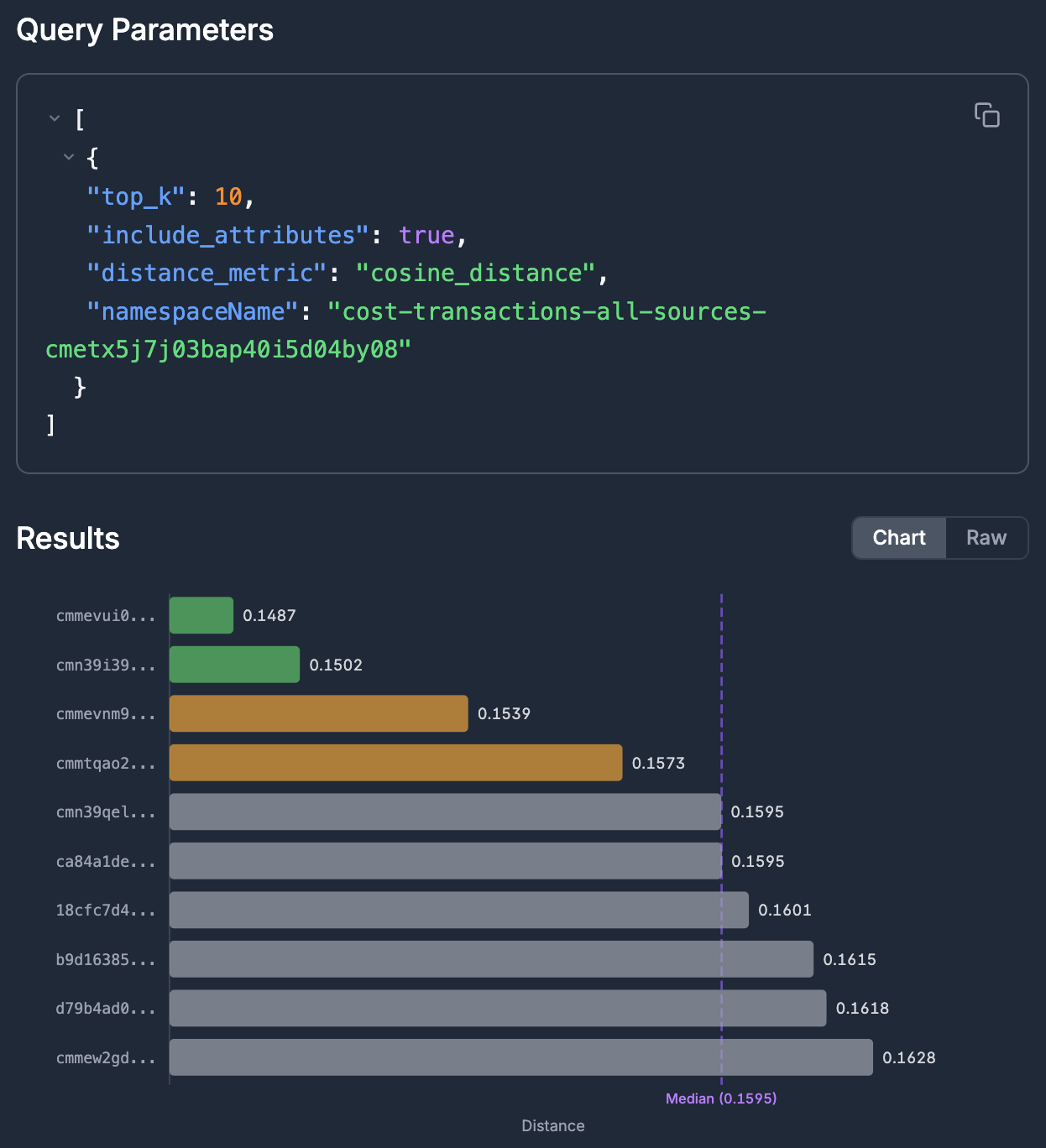Click the 0.1487 distance value
Viewport: 1046px width, 1148px height.
[x=269, y=616]
